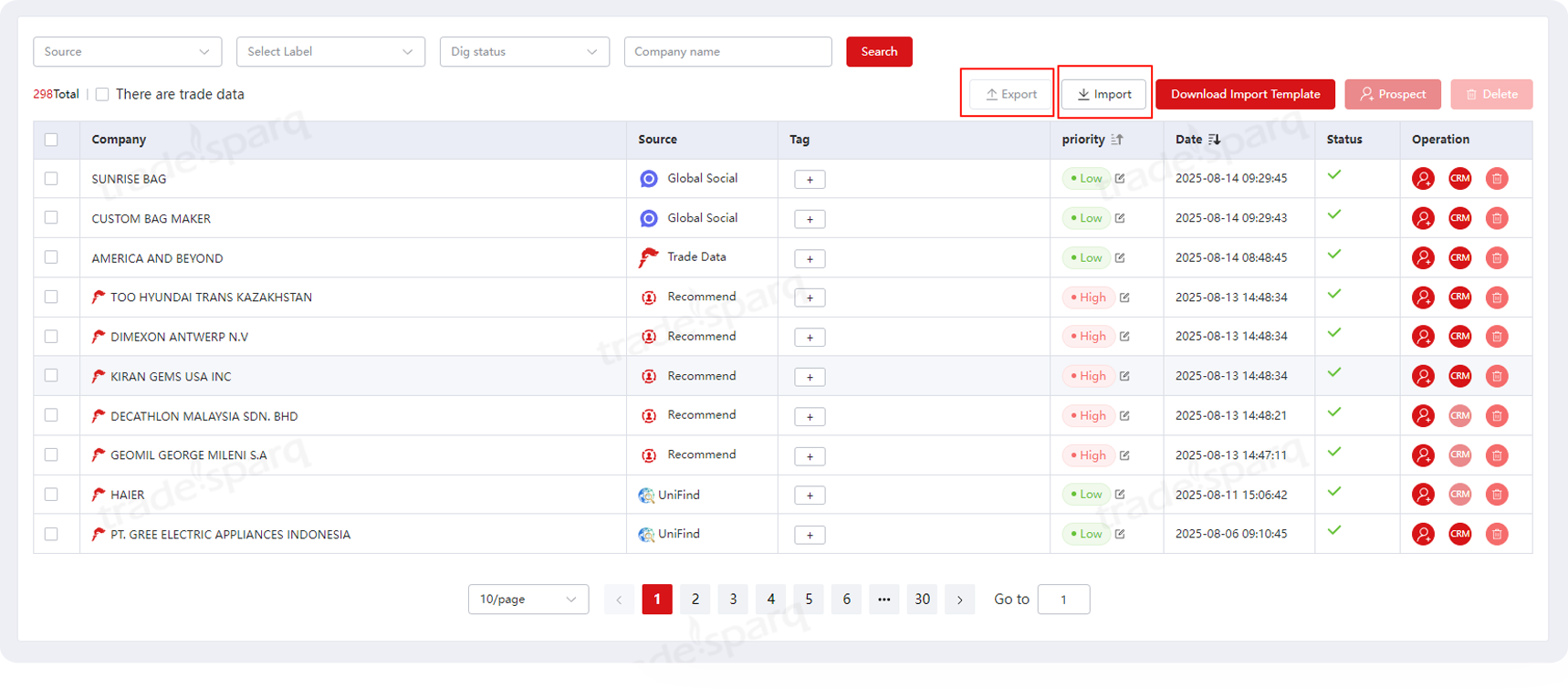Go to page 3 in pagination
The image size is (1568, 689).
[733, 600]
